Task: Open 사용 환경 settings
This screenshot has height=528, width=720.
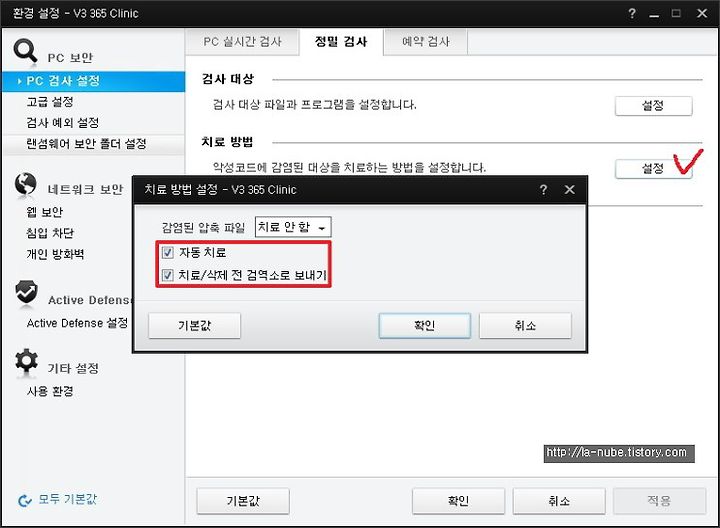Action: [x=50, y=391]
